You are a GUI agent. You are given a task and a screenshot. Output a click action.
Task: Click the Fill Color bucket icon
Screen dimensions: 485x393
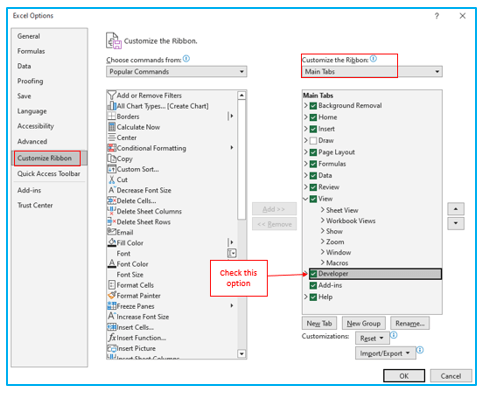(112, 243)
